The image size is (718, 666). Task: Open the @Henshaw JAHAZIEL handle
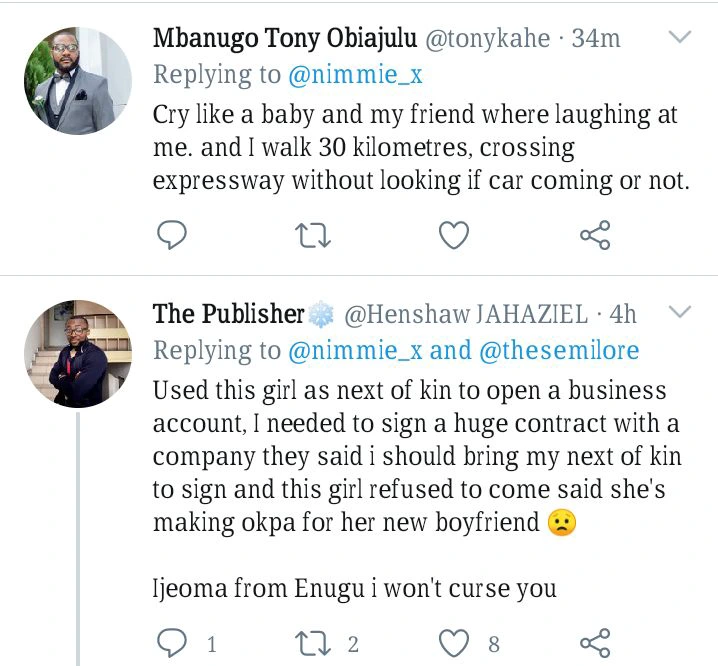(x=466, y=314)
